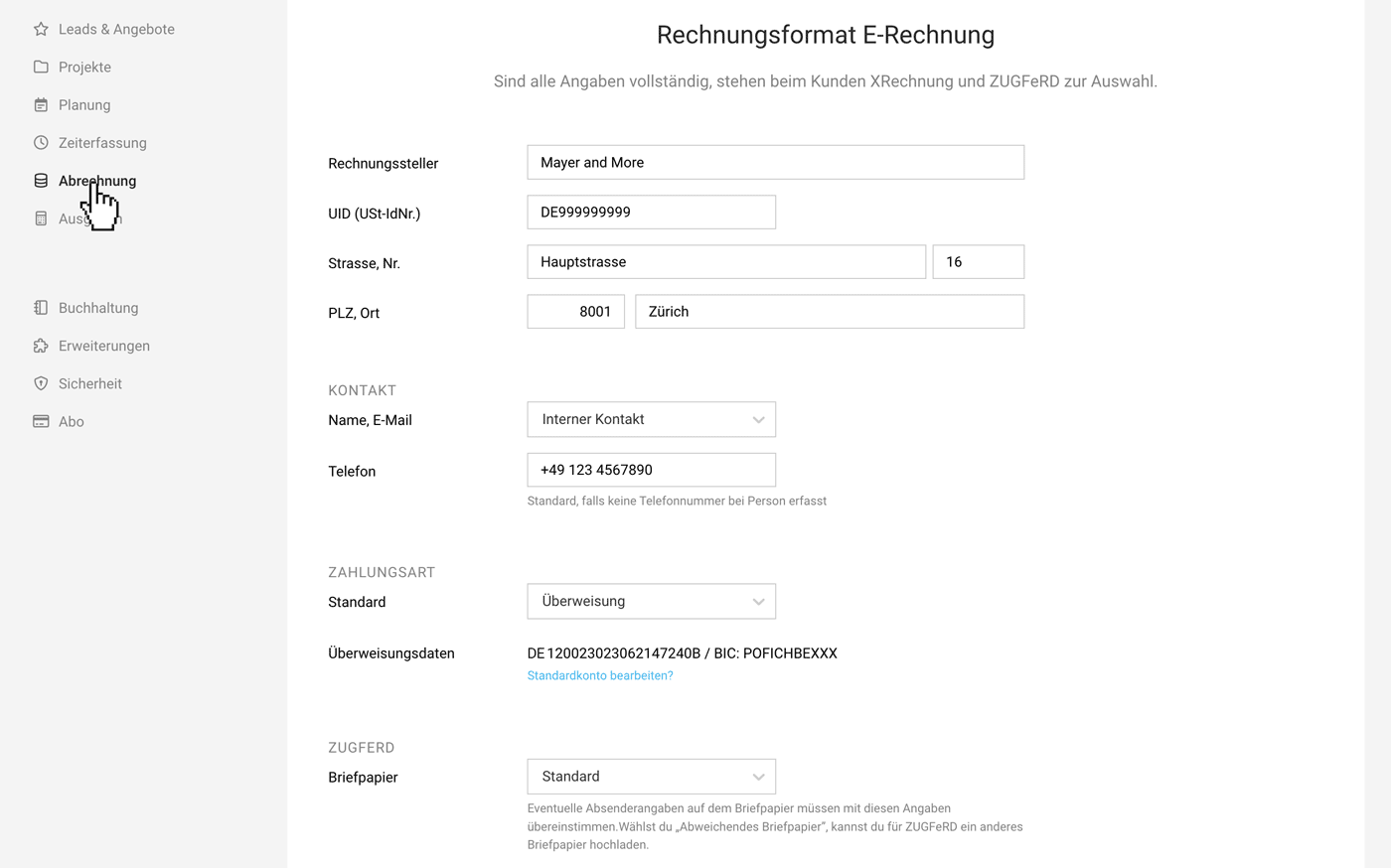Click the clock icon for Zeiterfassung
The height and width of the screenshot is (868, 1391).
[41, 142]
